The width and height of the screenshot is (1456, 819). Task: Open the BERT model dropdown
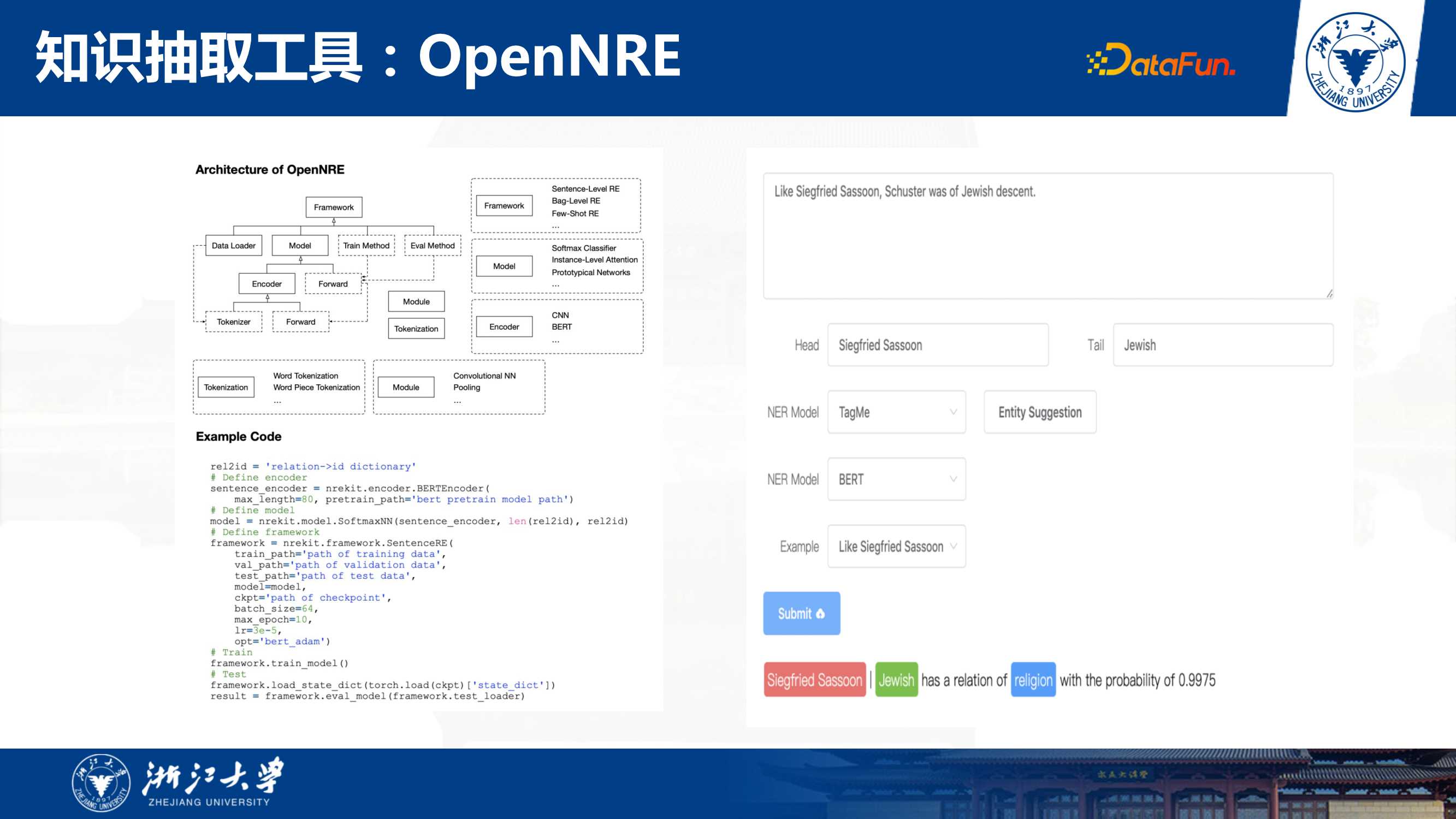point(896,479)
